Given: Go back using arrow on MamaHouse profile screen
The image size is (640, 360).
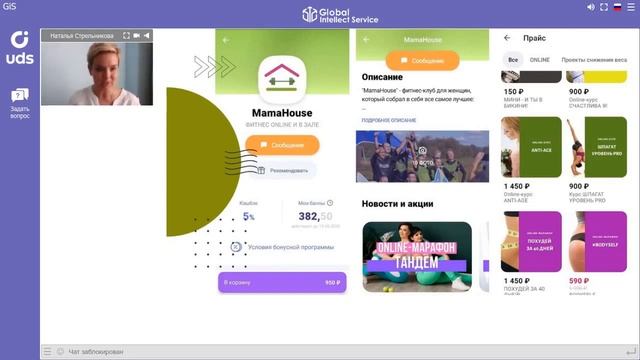Looking at the screenshot, I should pos(226,40).
